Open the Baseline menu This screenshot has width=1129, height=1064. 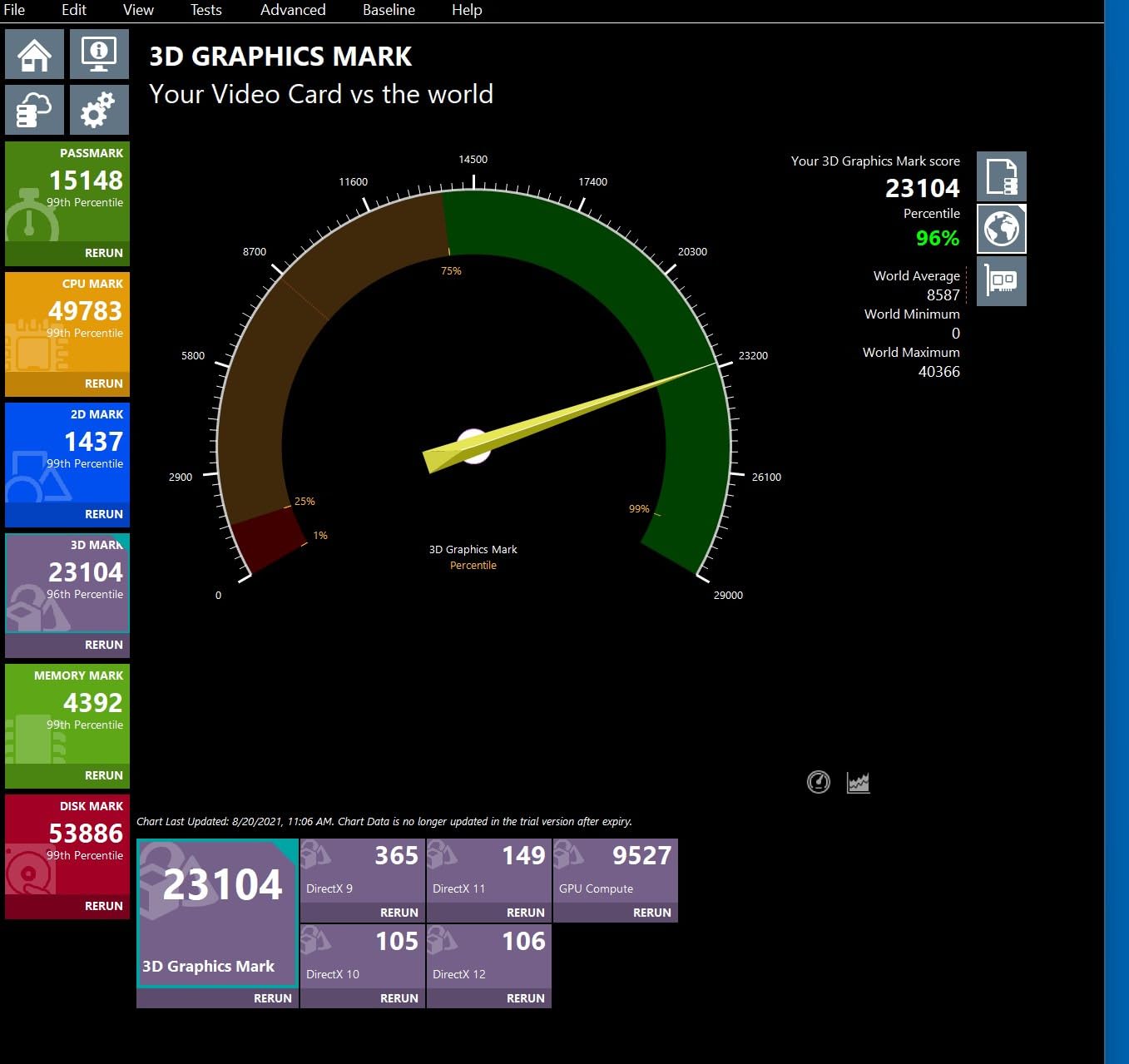coord(389,10)
